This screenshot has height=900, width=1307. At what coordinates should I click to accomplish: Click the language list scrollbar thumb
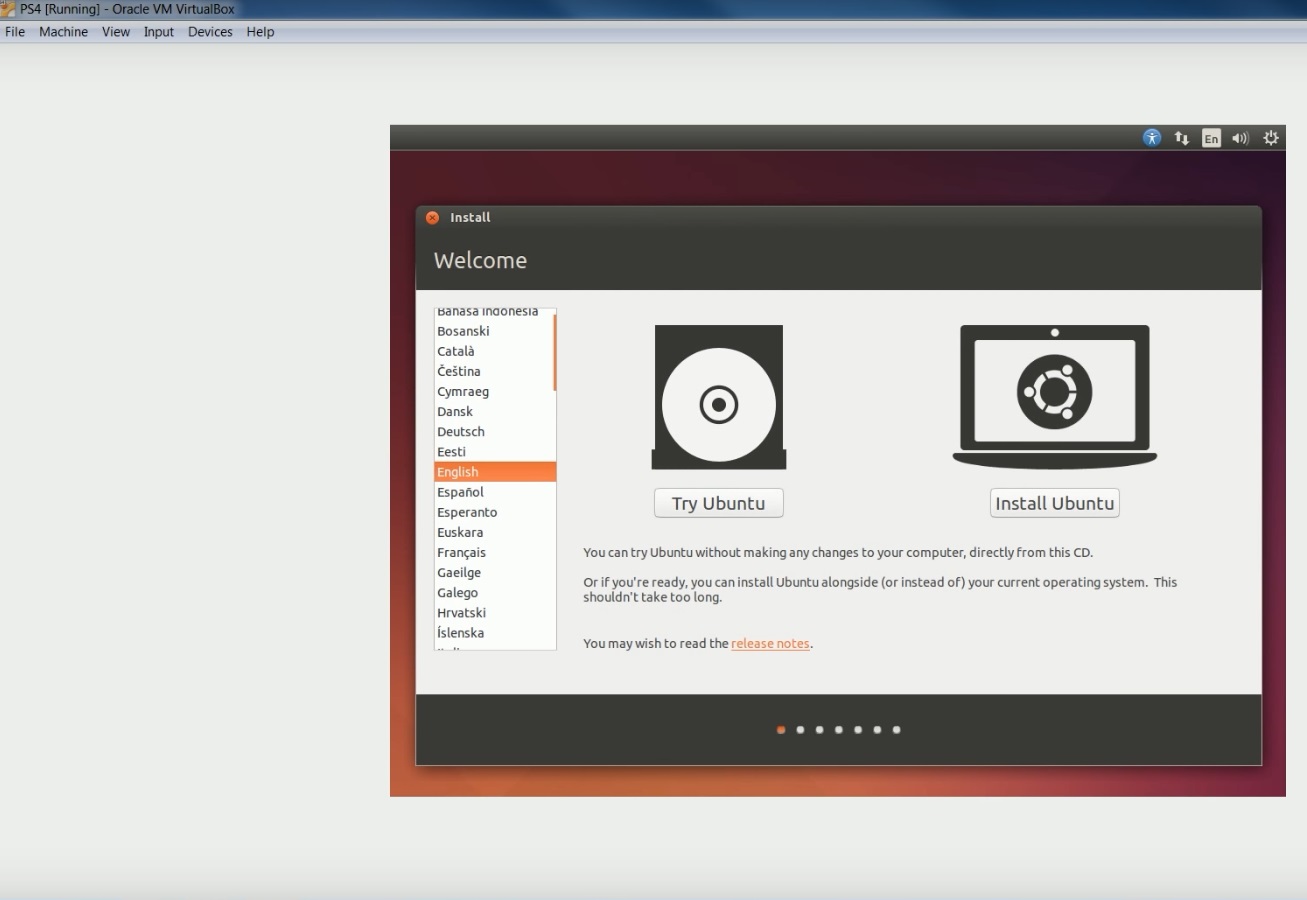tap(554, 352)
